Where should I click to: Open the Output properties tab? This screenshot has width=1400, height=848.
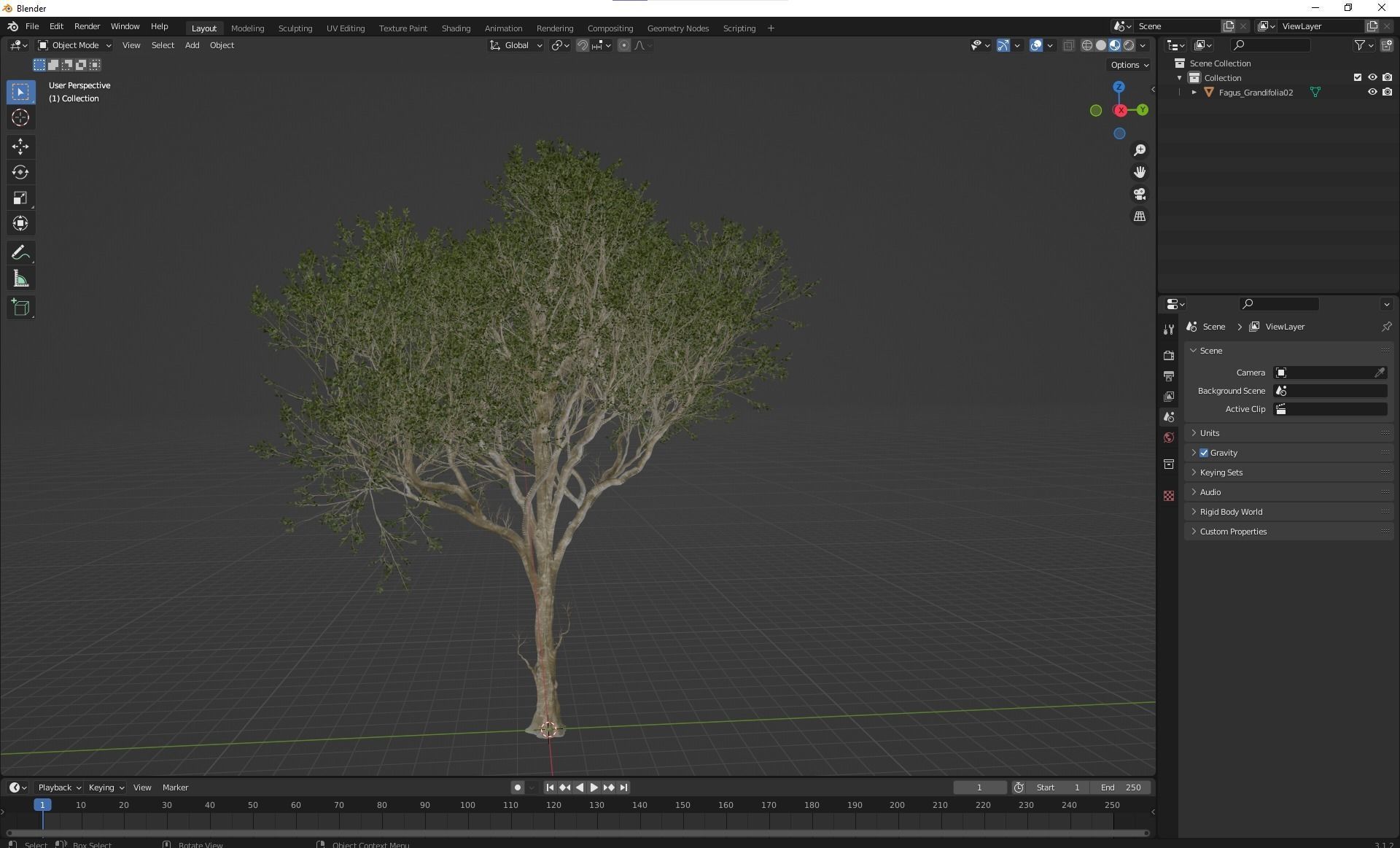[1169, 376]
